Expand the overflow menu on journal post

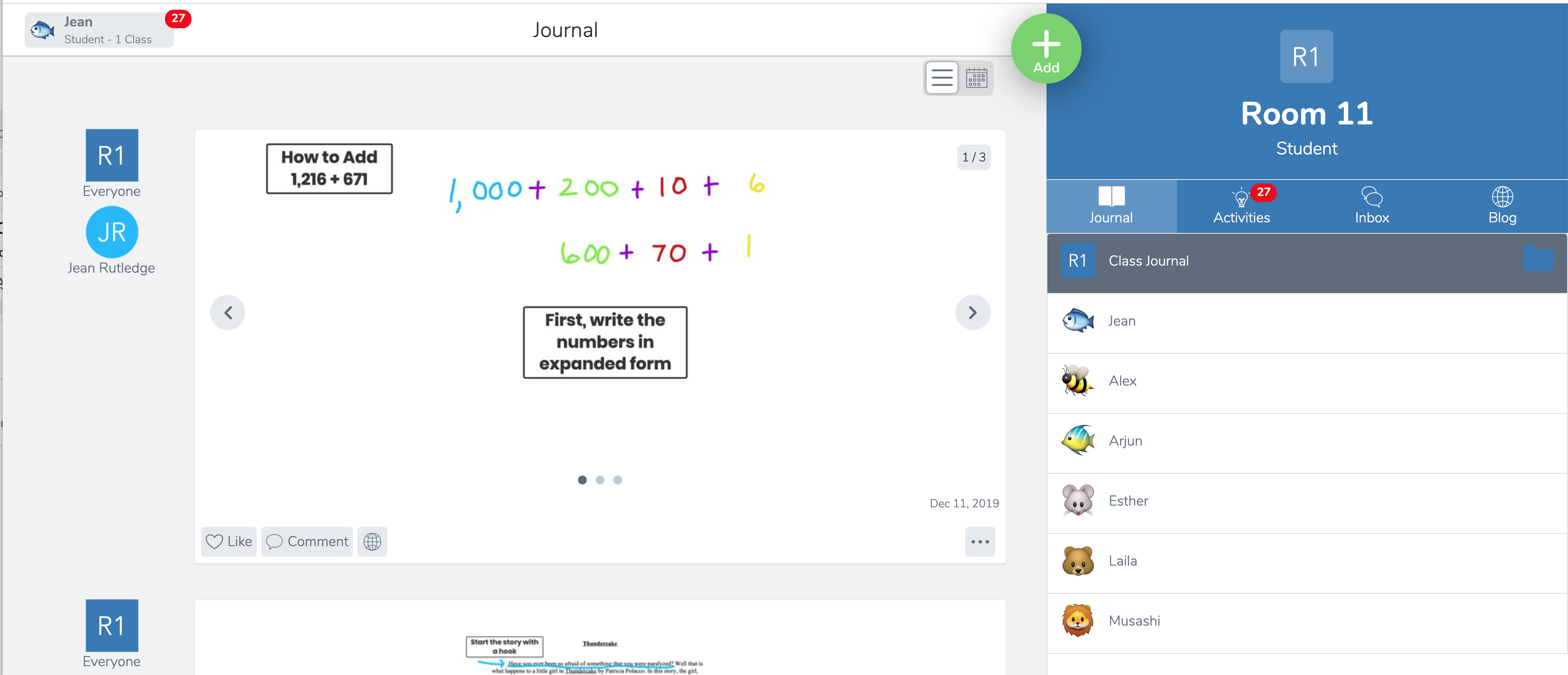(x=980, y=541)
